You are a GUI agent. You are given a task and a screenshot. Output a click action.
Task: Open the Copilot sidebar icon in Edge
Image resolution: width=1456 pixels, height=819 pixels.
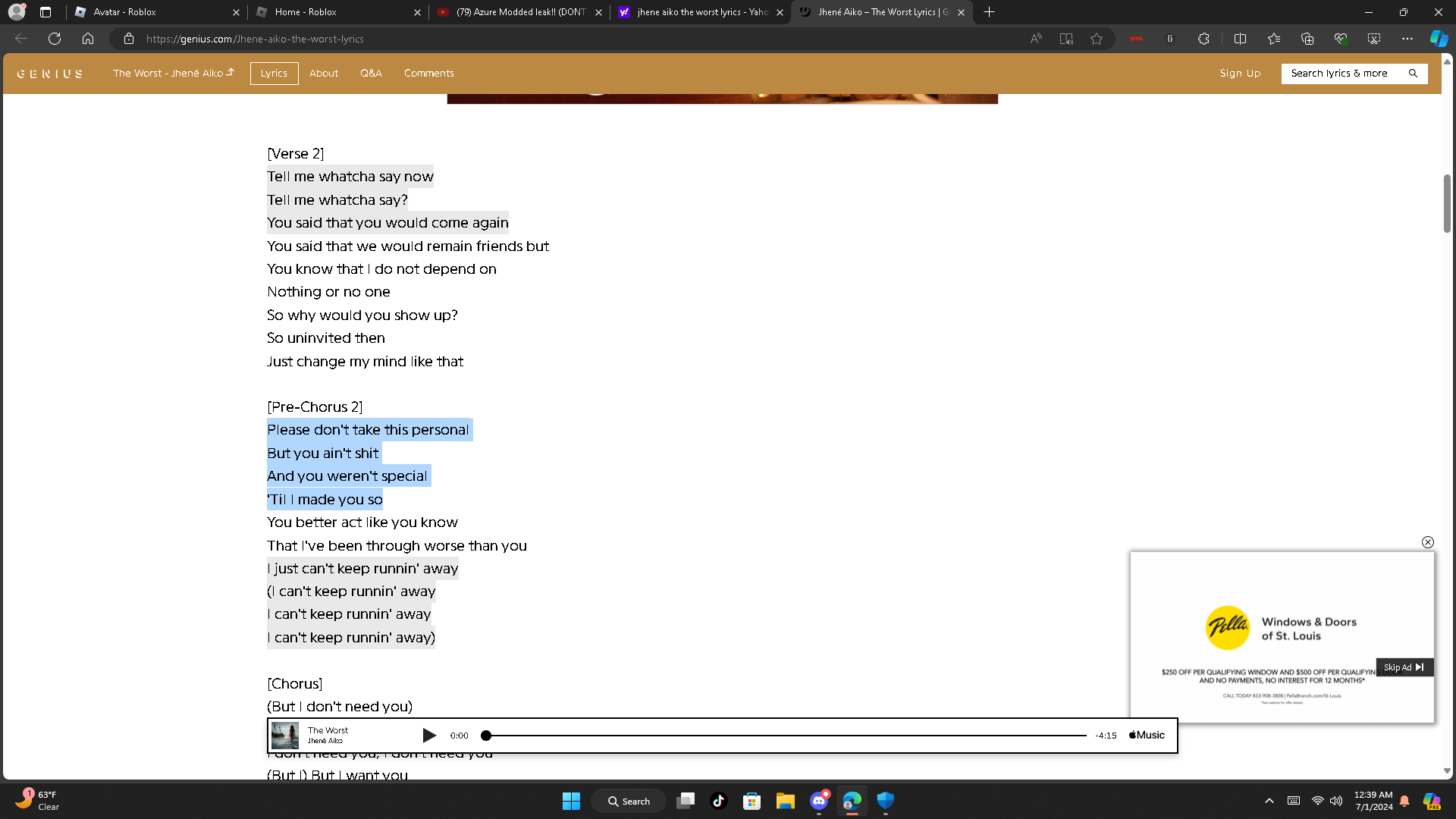click(x=1439, y=39)
